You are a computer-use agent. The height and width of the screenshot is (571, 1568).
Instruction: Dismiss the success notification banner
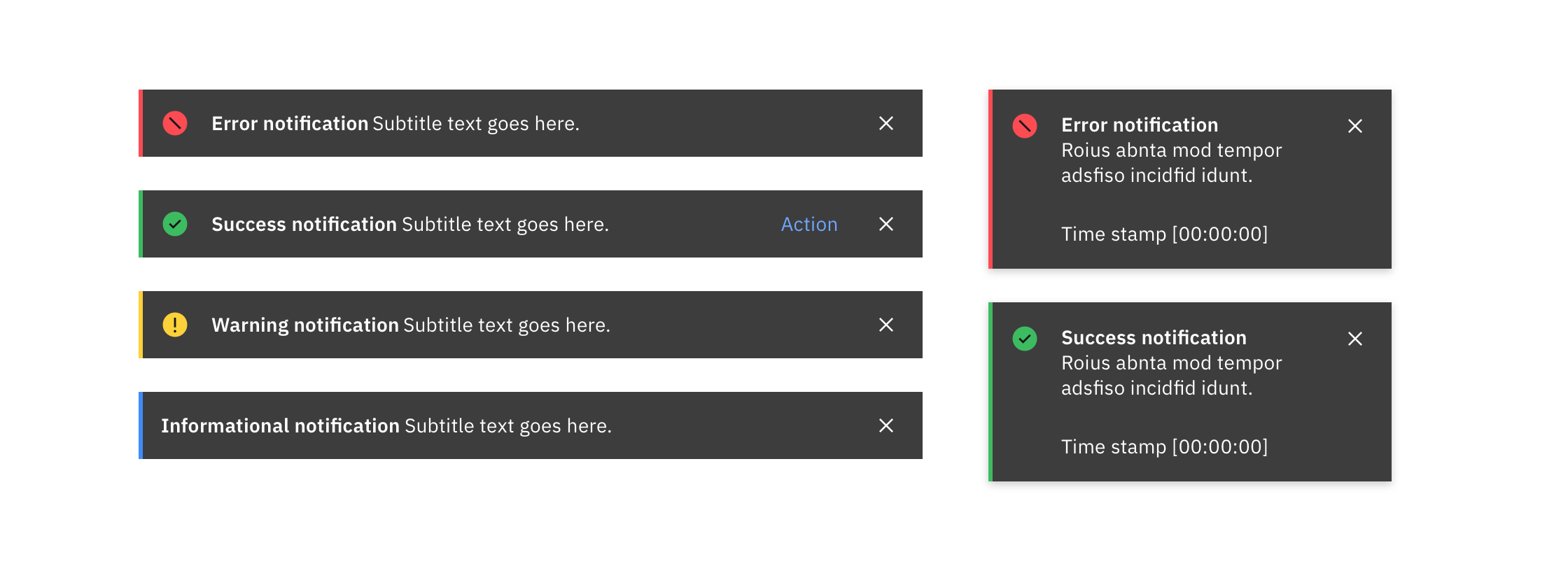point(885,224)
